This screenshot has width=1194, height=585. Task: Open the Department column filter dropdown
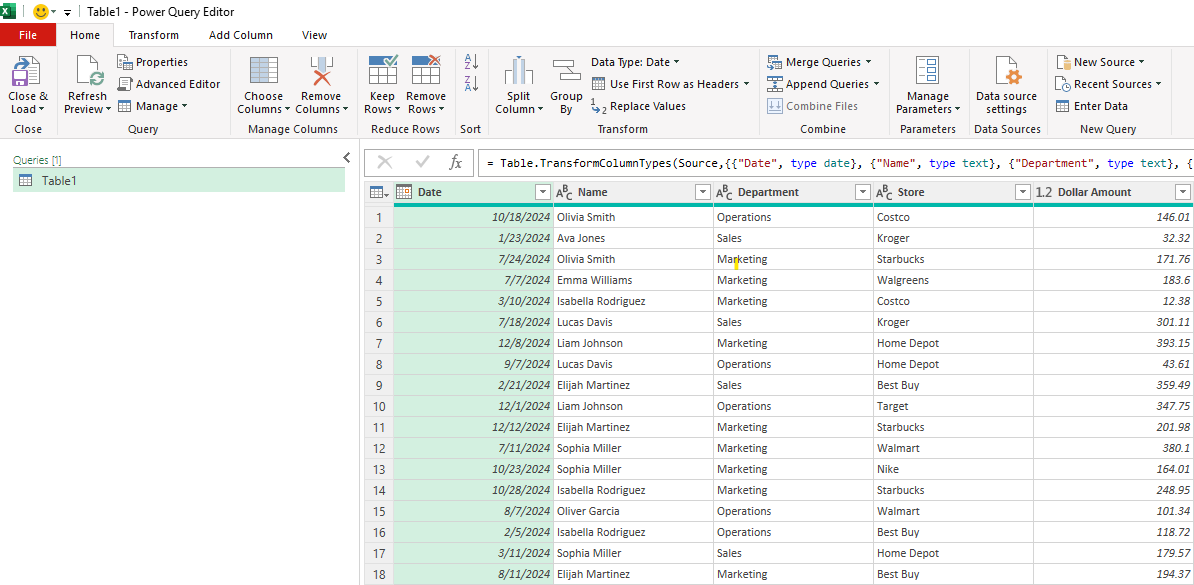point(863,193)
